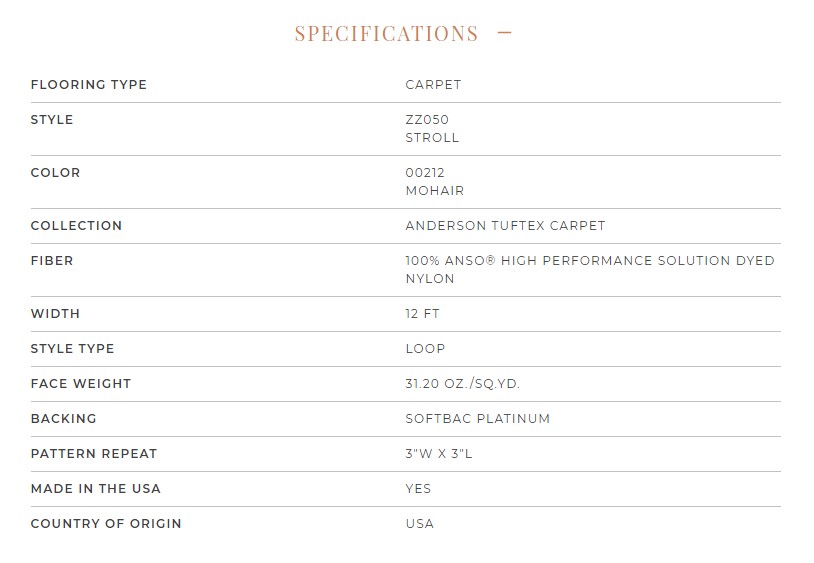The image size is (814, 563).
Task: Select the 3"W X 3"L pattern repeat
Action: pos(439,454)
